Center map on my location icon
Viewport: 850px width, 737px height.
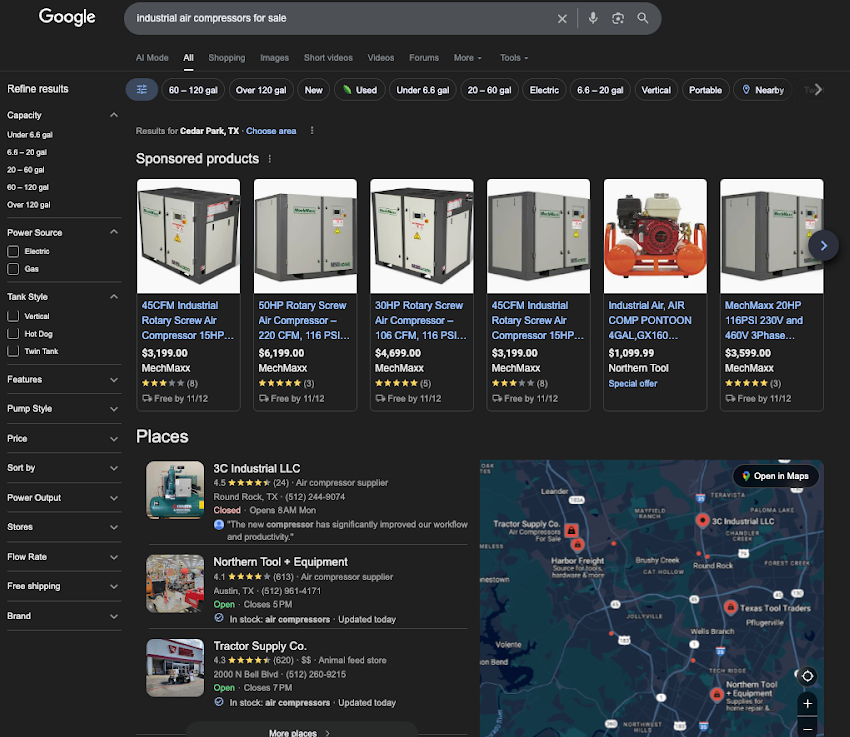pyautogui.click(x=807, y=676)
